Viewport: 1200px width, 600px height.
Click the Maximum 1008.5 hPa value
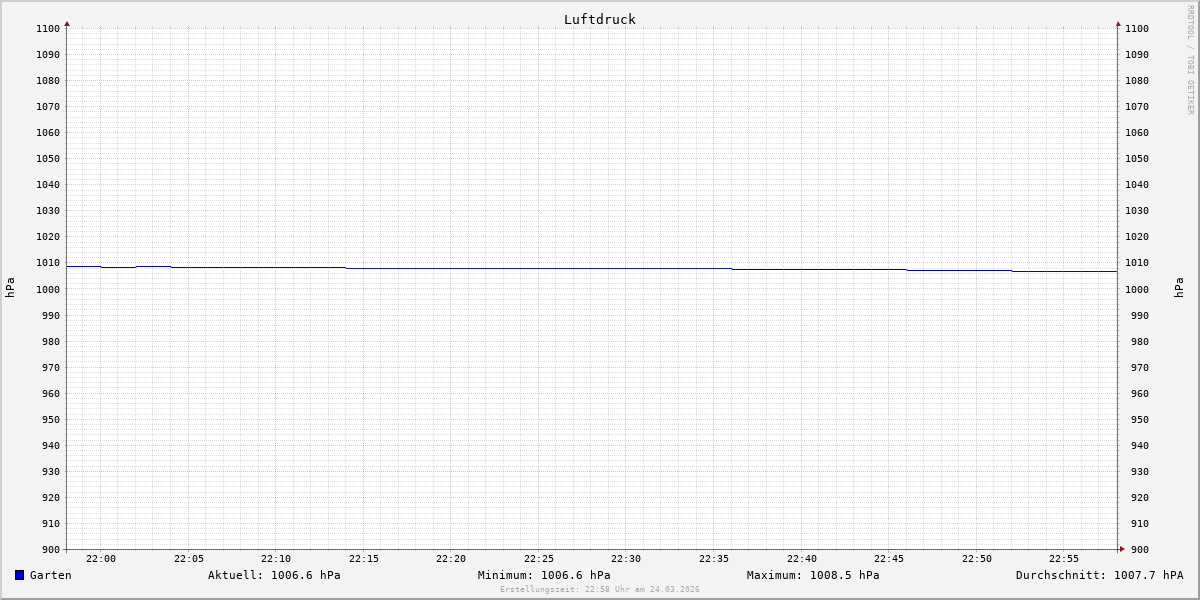coord(813,575)
